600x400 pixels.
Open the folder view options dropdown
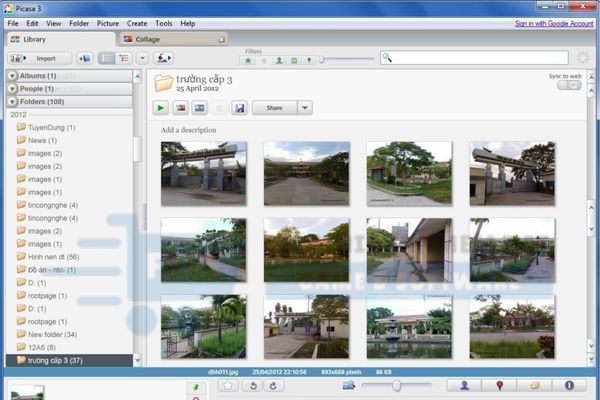142,58
